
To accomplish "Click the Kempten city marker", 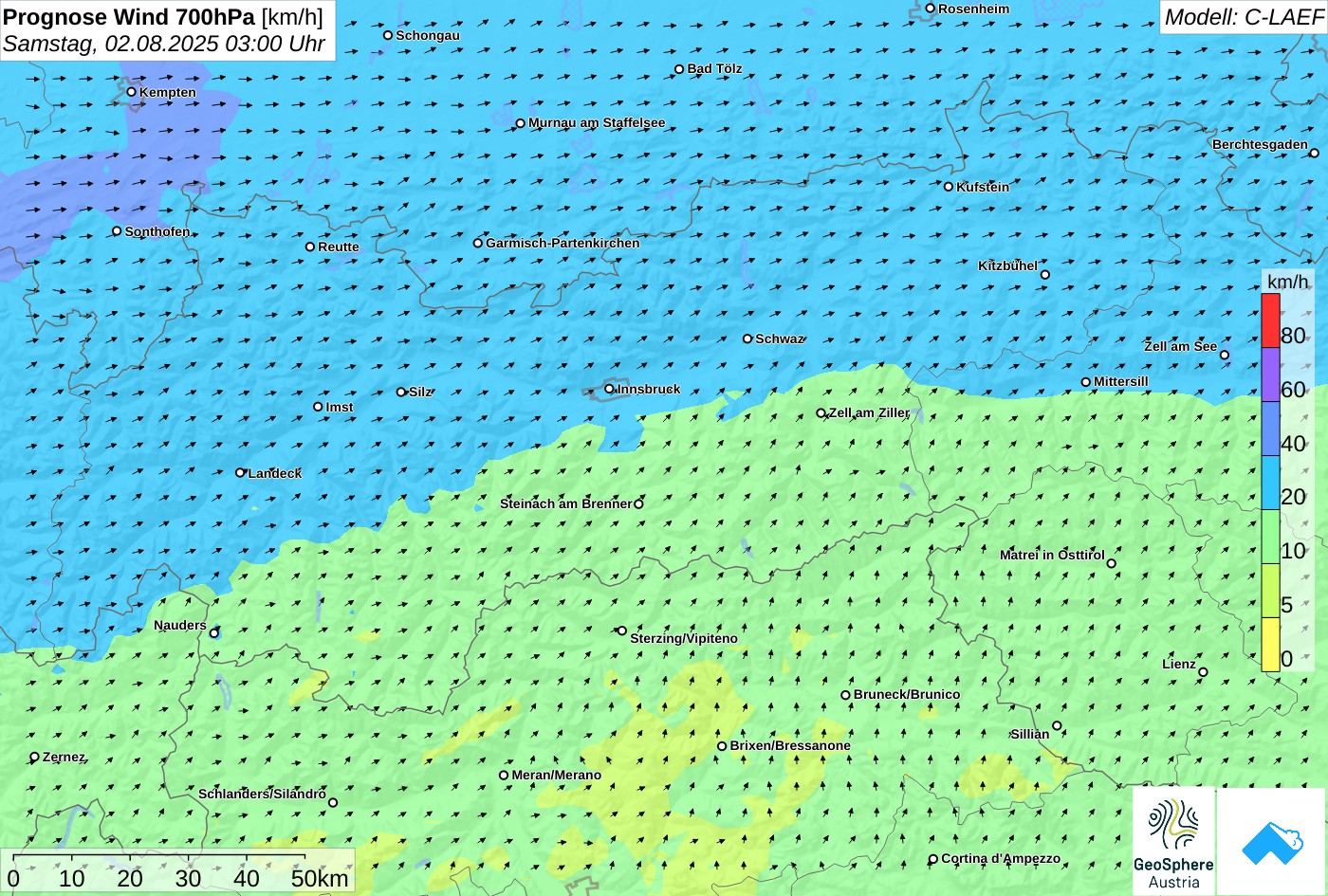I will click(131, 92).
